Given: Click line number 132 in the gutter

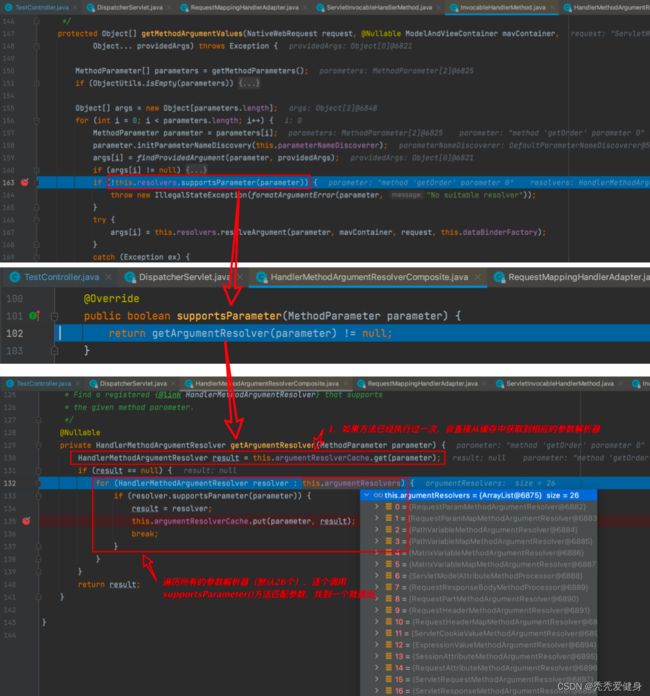Looking at the screenshot, I should (x=9, y=483).
